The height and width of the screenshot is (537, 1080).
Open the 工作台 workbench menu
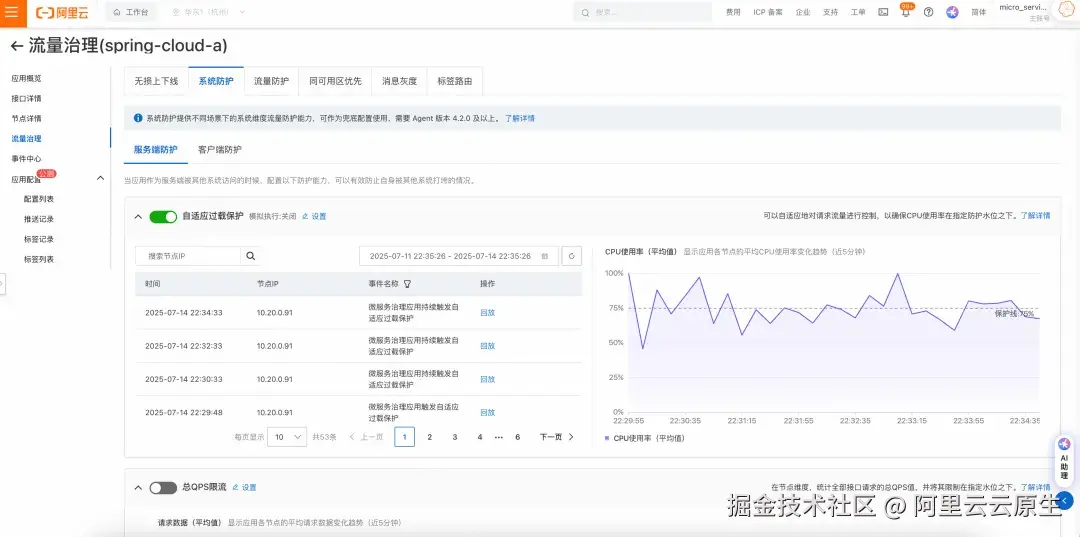click(x=131, y=12)
